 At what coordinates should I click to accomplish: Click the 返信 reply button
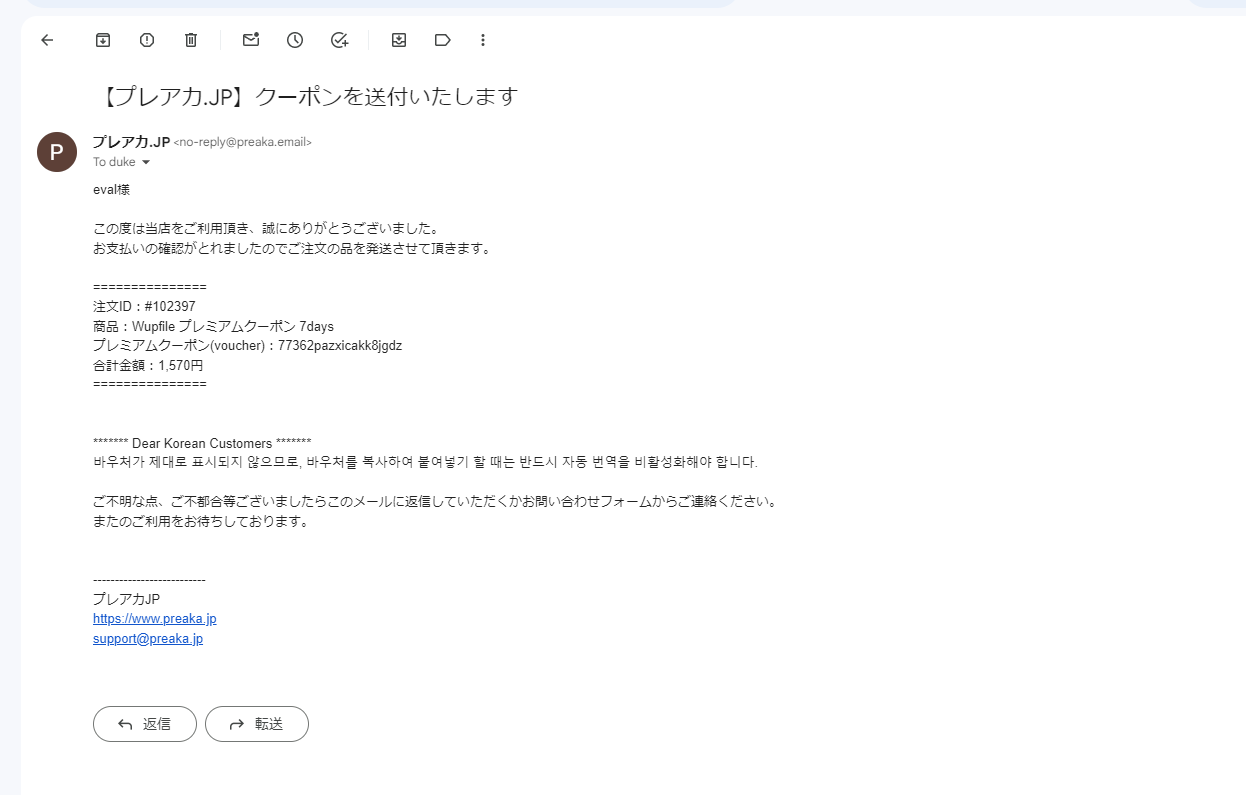click(x=145, y=724)
